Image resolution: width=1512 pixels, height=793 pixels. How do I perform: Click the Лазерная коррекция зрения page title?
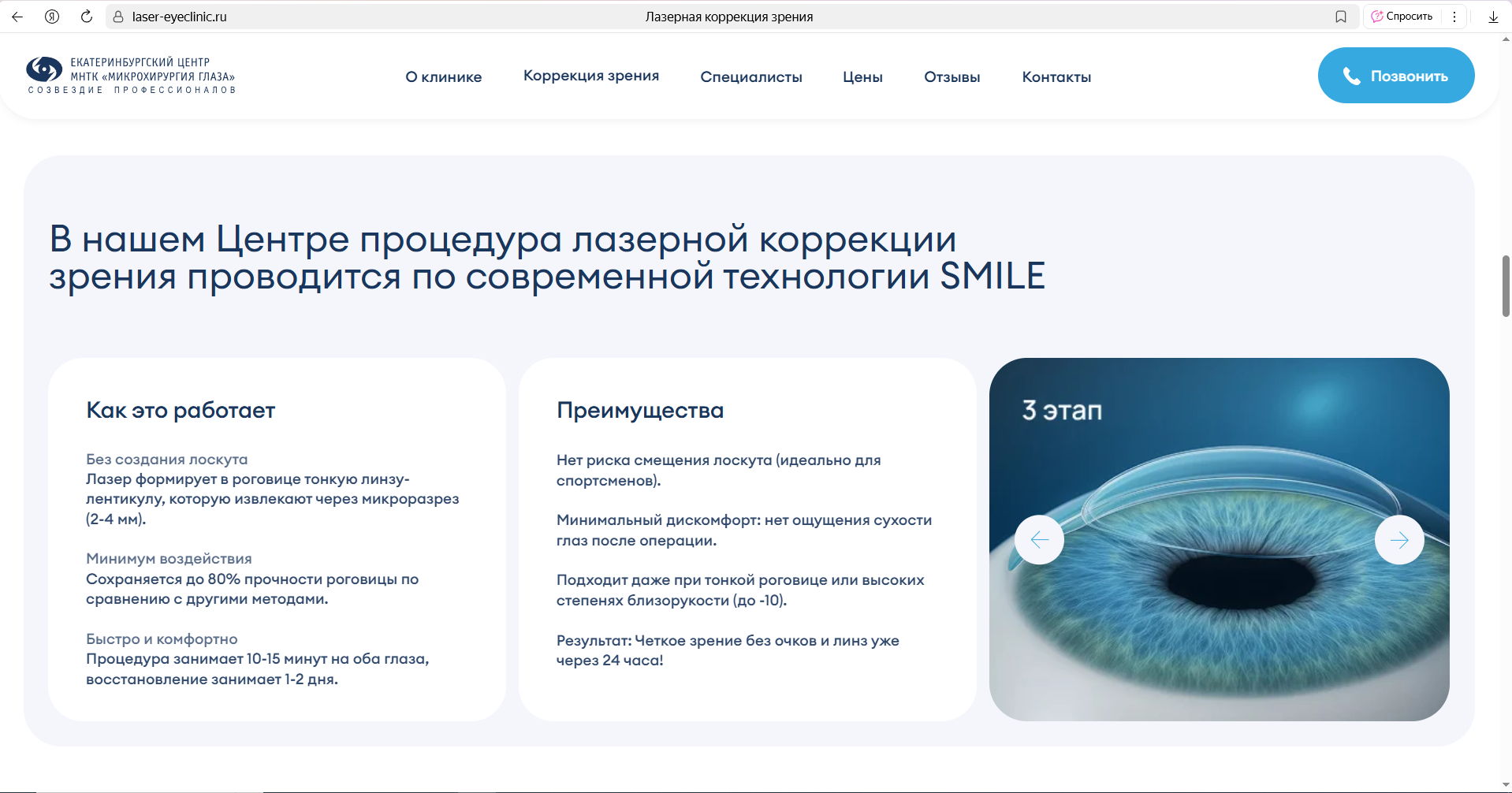point(729,17)
